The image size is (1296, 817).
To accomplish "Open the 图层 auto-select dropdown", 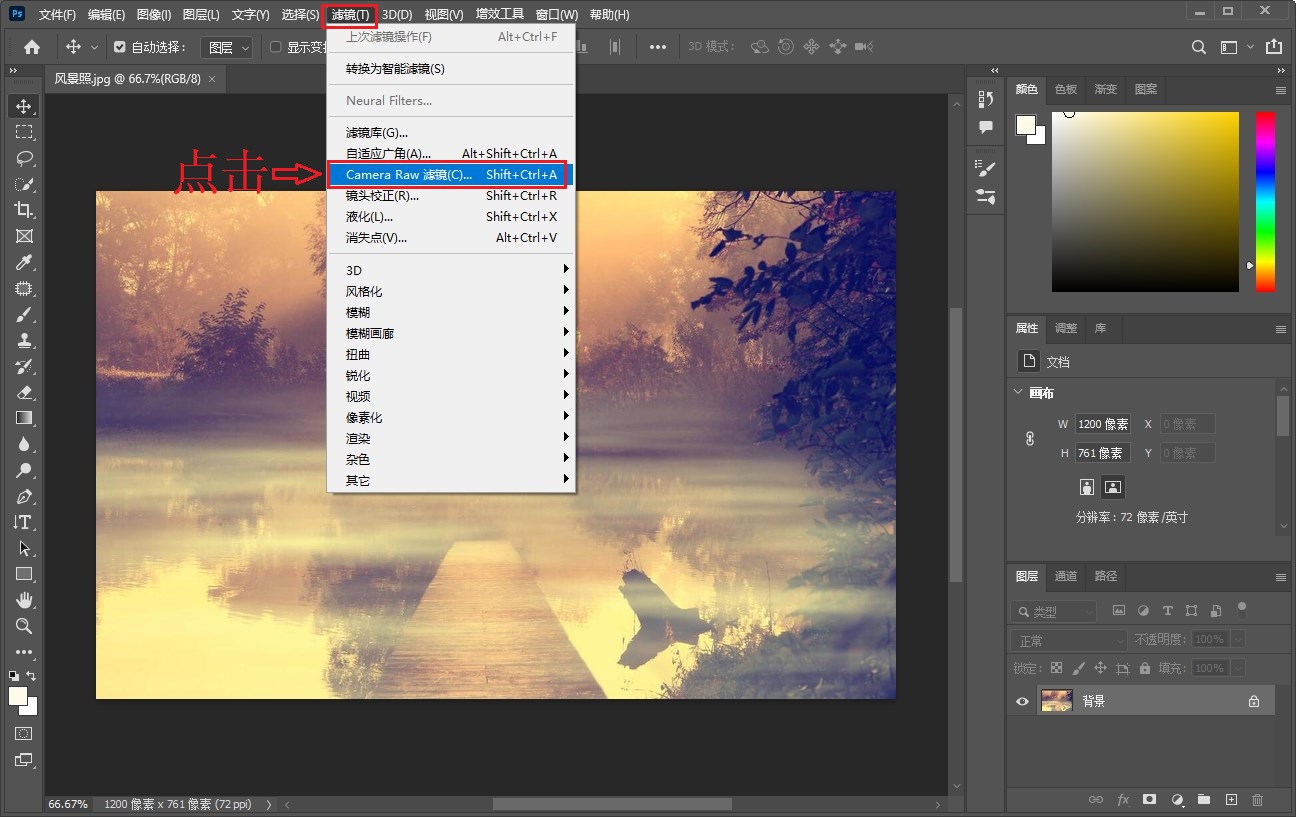I will [x=227, y=47].
